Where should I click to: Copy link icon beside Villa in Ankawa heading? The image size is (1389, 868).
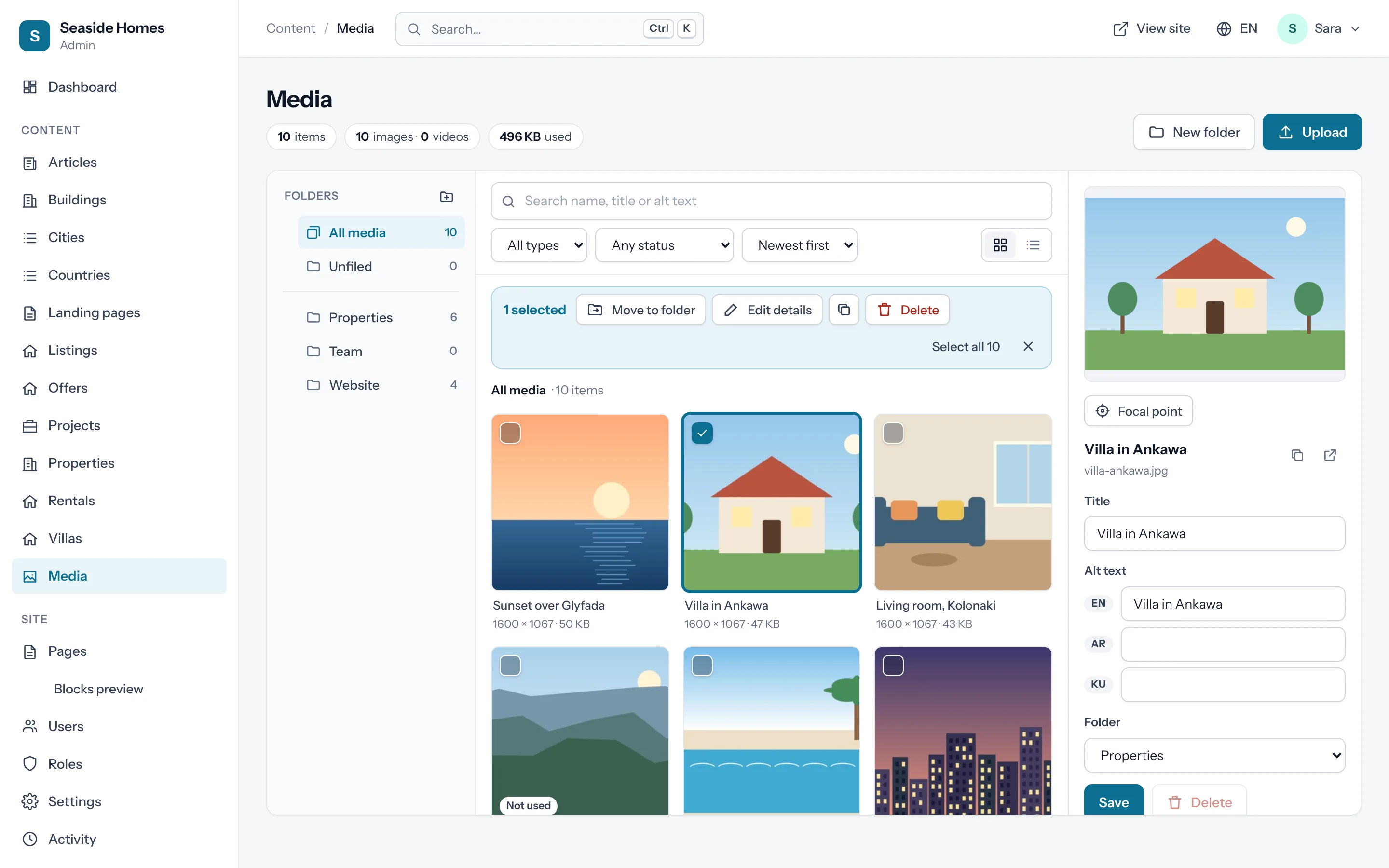tap(1297, 455)
